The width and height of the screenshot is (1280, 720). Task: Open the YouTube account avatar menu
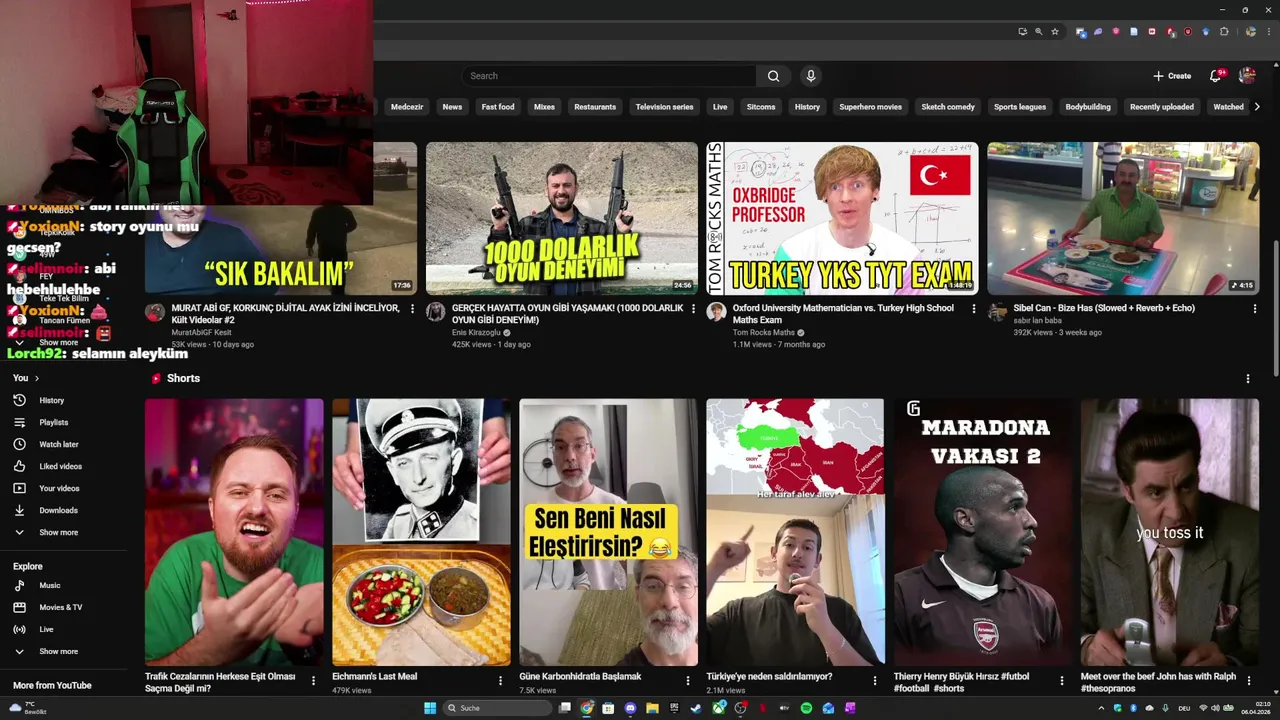[1247, 76]
